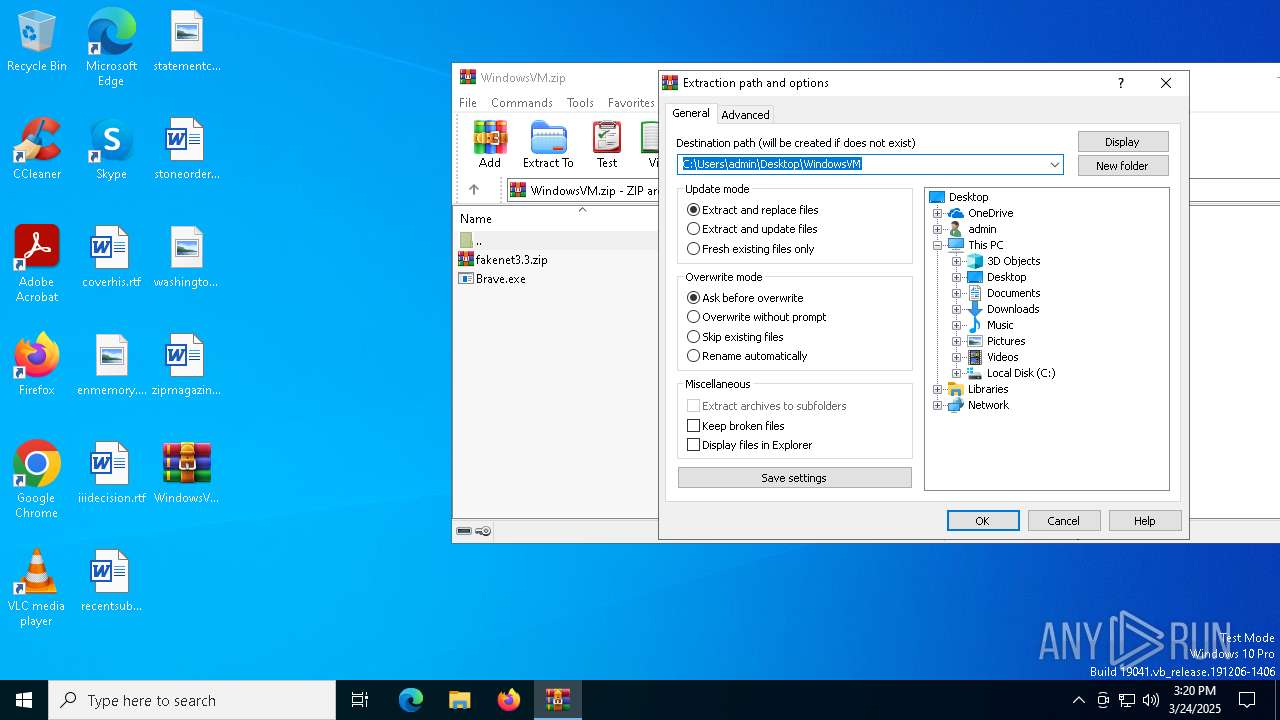Select the coverhis.rtf desktop file
Viewport: 1280px width, 720px height.
point(111,257)
